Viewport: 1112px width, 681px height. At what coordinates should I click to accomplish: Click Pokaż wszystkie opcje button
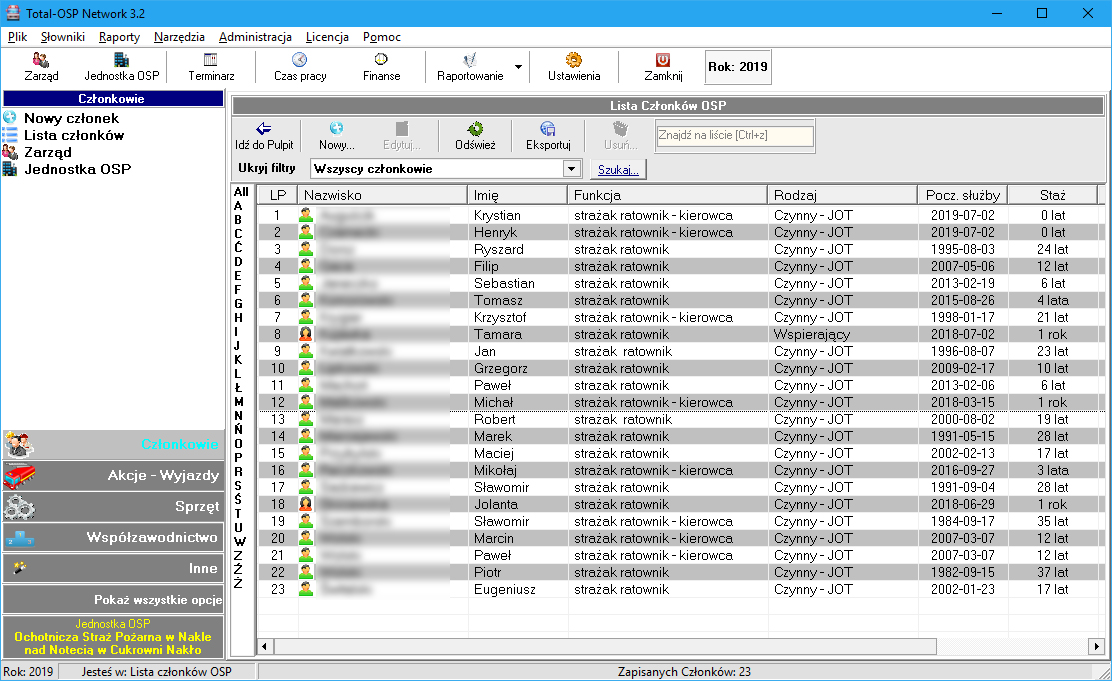[x=113, y=599]
